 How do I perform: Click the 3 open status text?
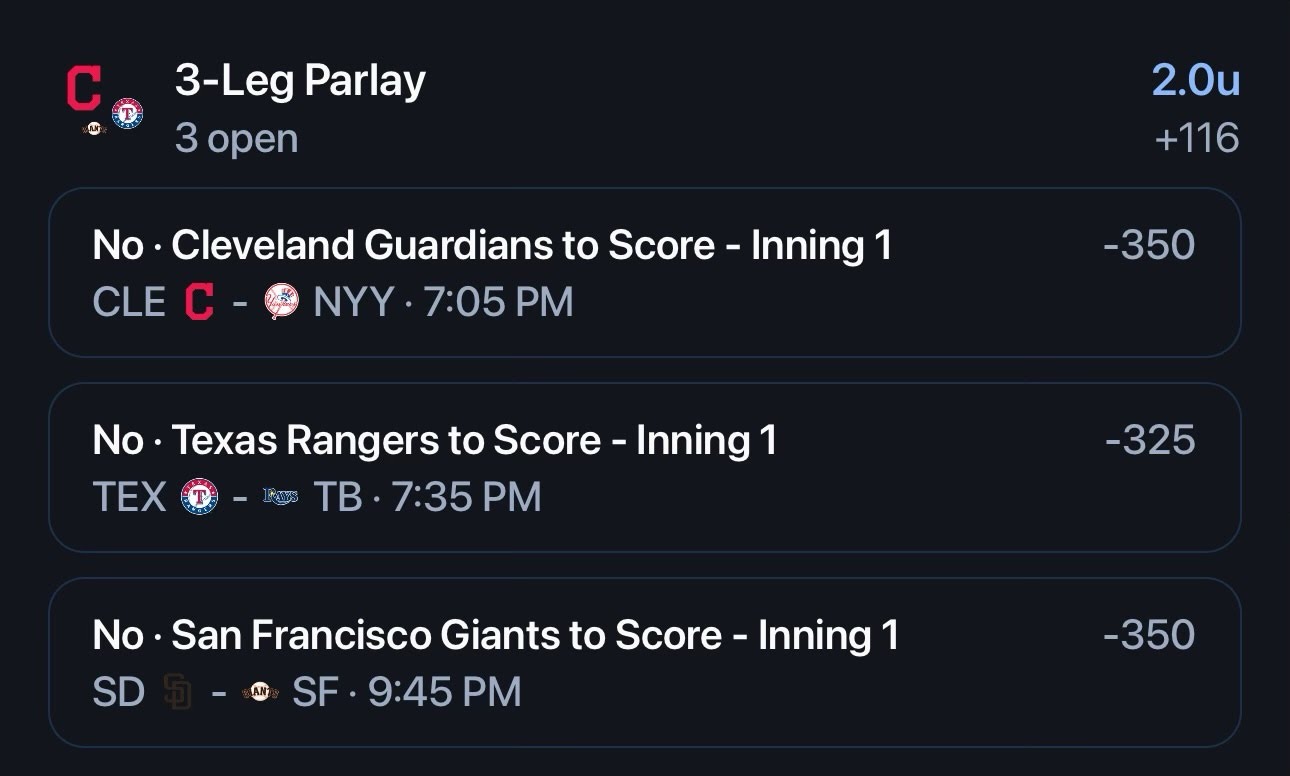point(236,139)
